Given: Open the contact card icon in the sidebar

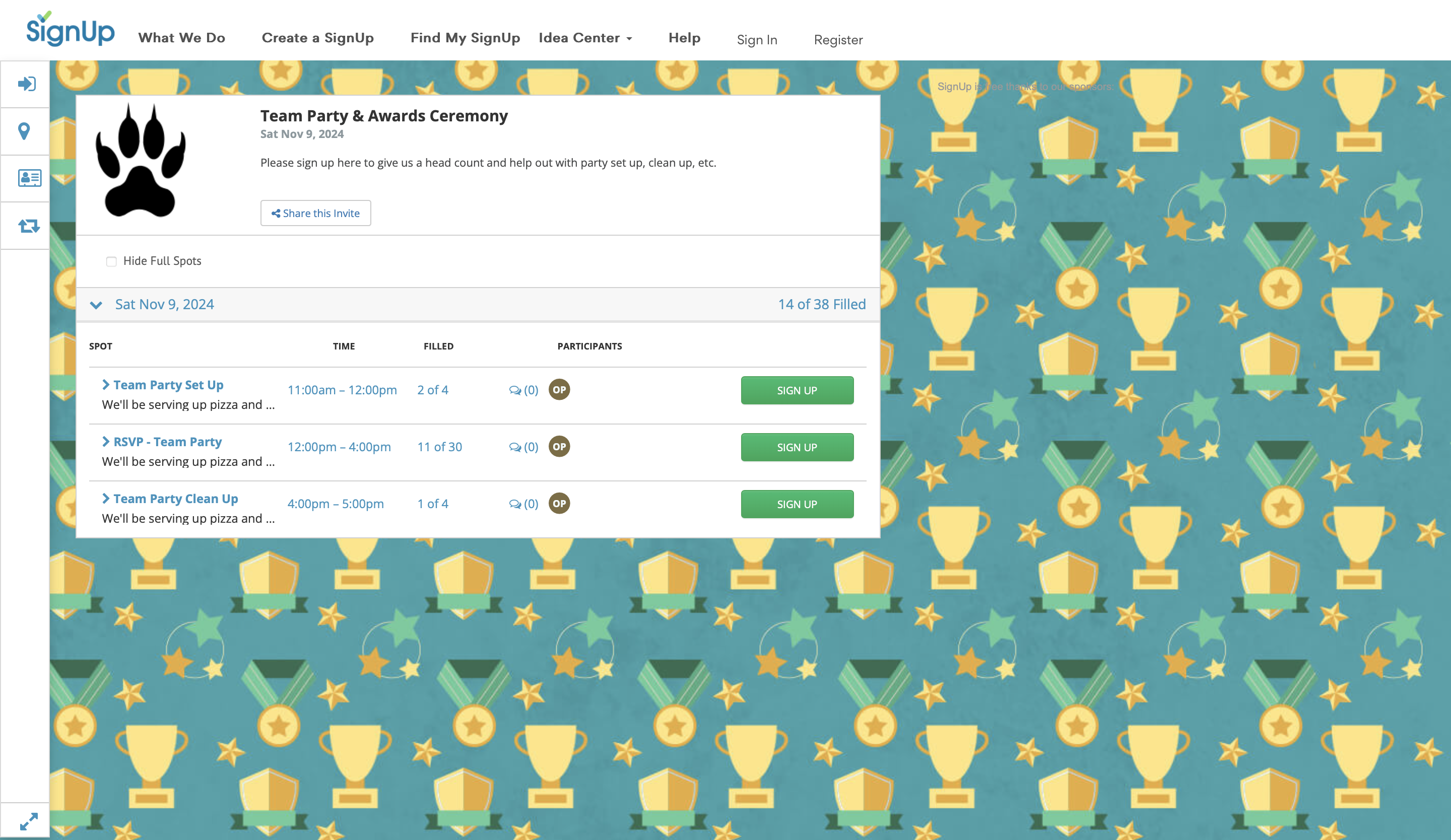Looking at the screenshot, I should pyautogui.click(x=25, y=178).
